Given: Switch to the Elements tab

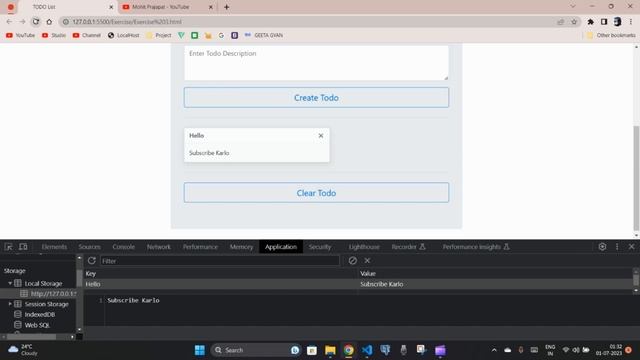Looking at the screenshot, I should pyautogui.click(x=54, y=247).
